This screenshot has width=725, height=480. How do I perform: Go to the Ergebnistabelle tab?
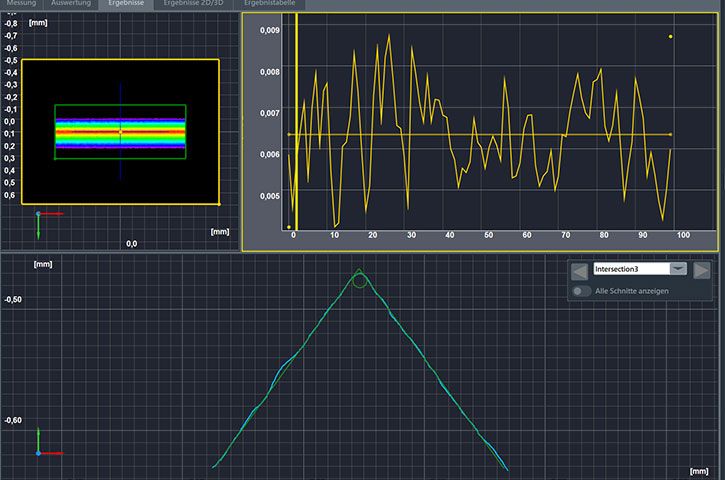271,4
